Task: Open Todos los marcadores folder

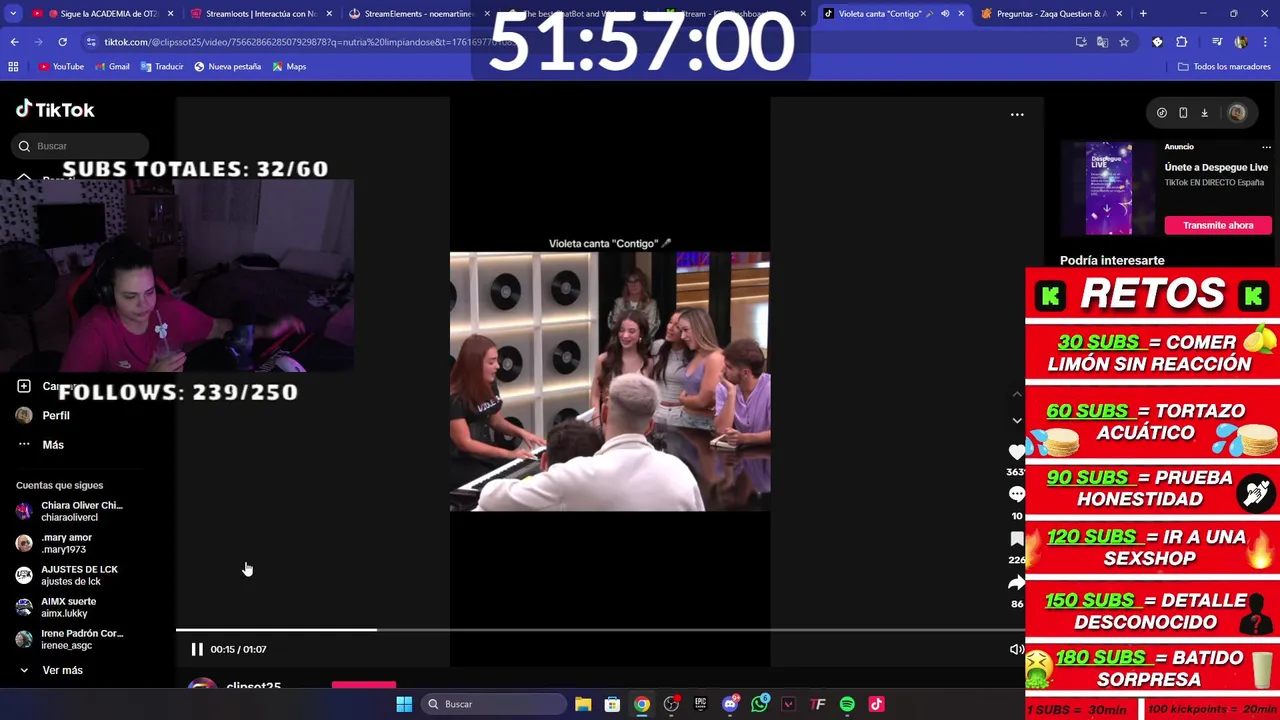Action: tap(1224, 67)
